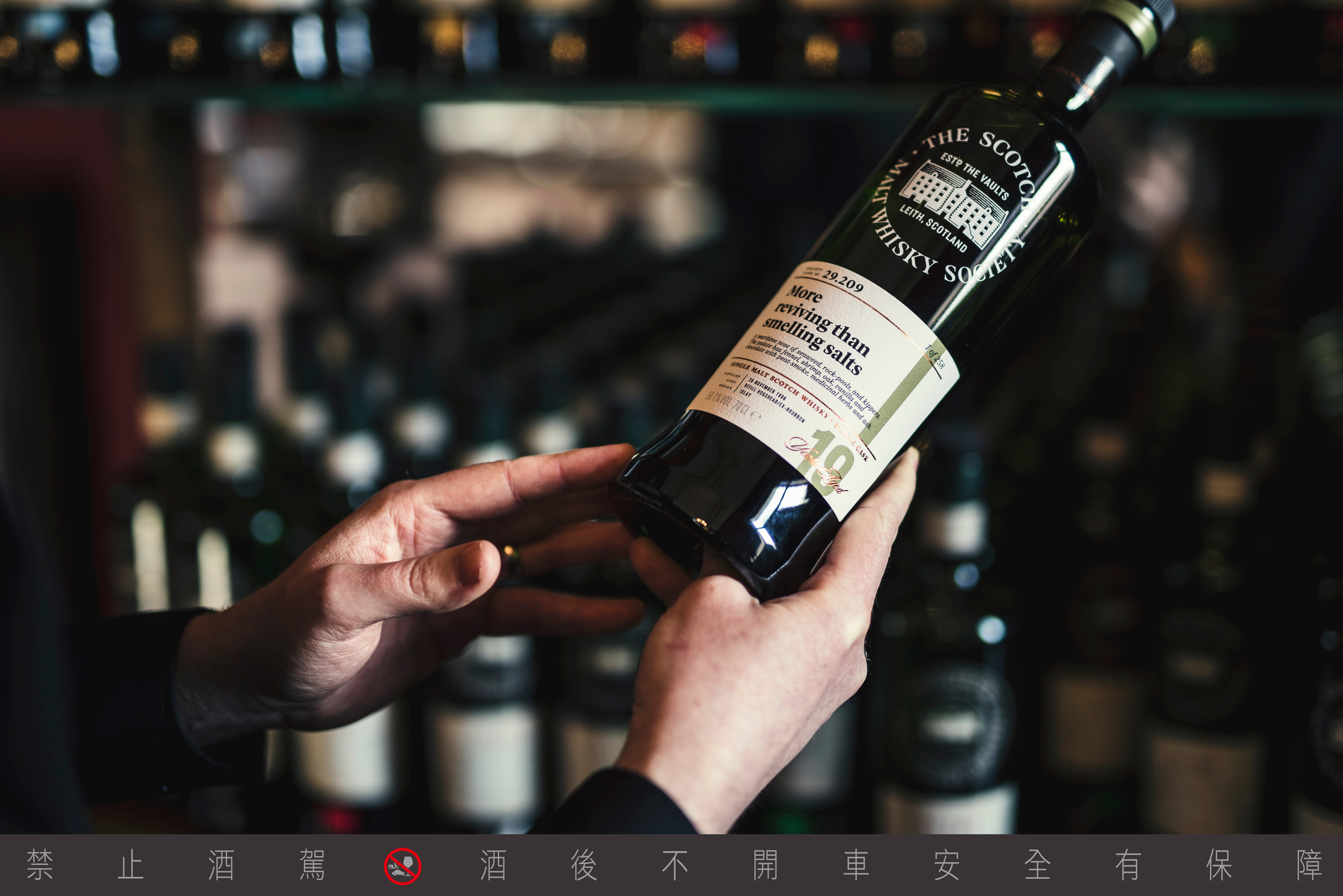Click the '車' character in the banner

pyautogui.click(x=856, y=865)
